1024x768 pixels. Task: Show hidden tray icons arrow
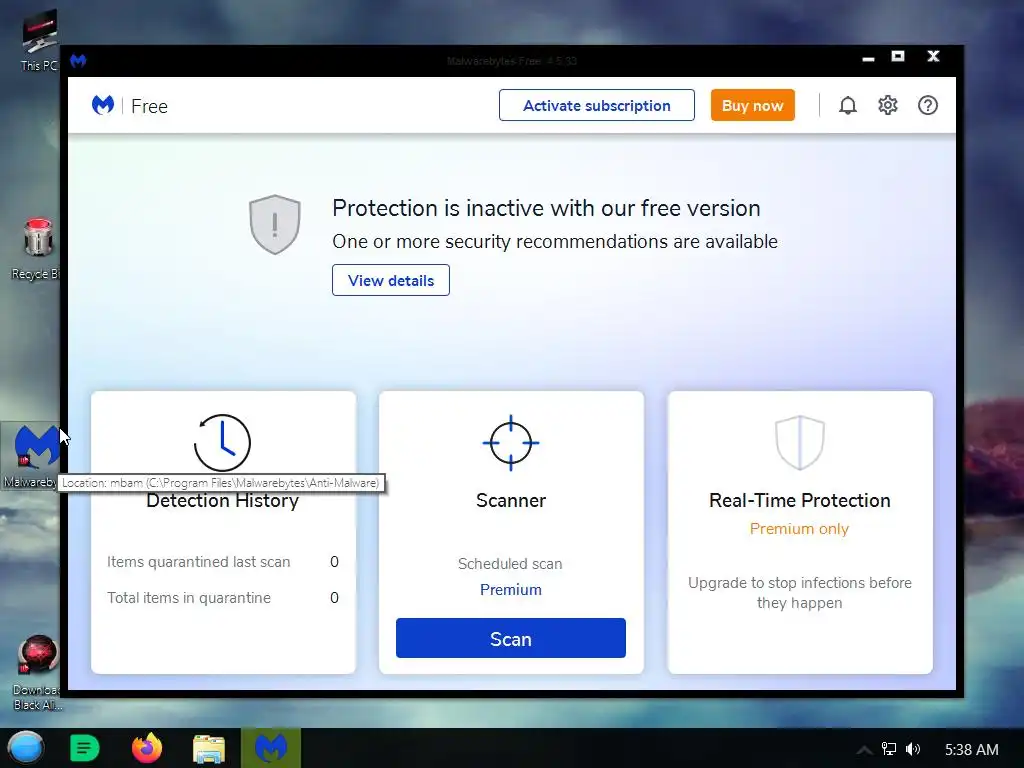point(864,750)
